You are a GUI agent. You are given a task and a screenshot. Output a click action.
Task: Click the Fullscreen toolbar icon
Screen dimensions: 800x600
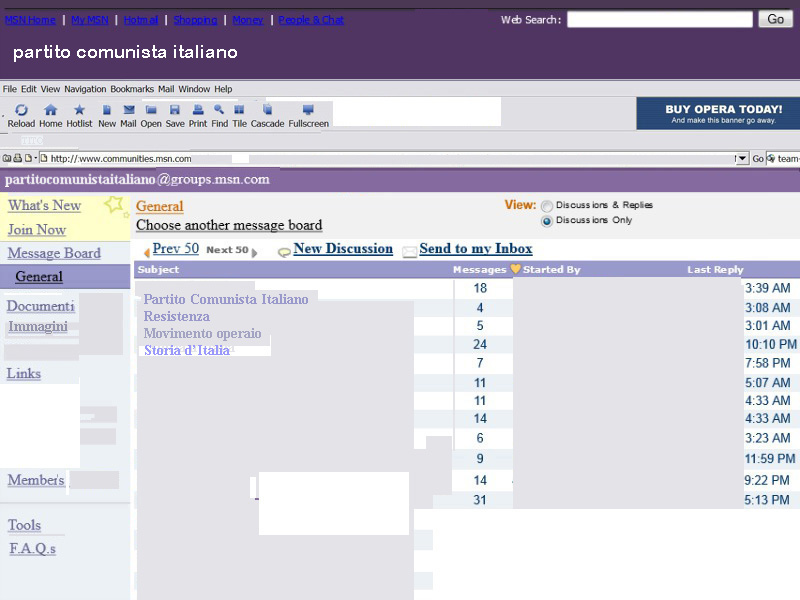308,110
